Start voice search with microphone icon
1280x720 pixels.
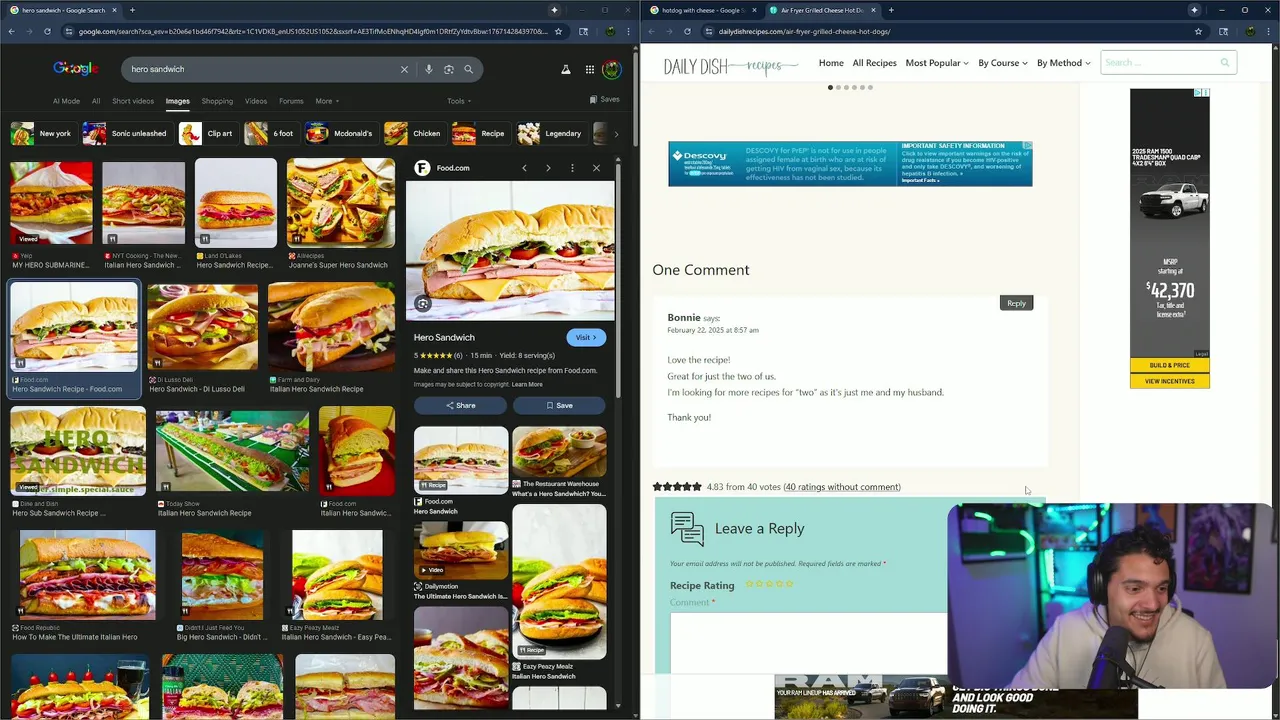point(428,69)
